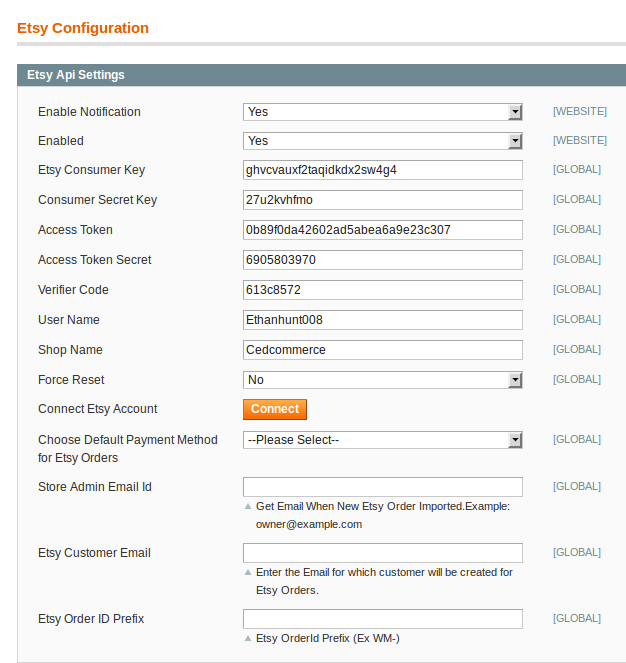
Task: Focus the Access Token Secret field
Action: [383, 260]
